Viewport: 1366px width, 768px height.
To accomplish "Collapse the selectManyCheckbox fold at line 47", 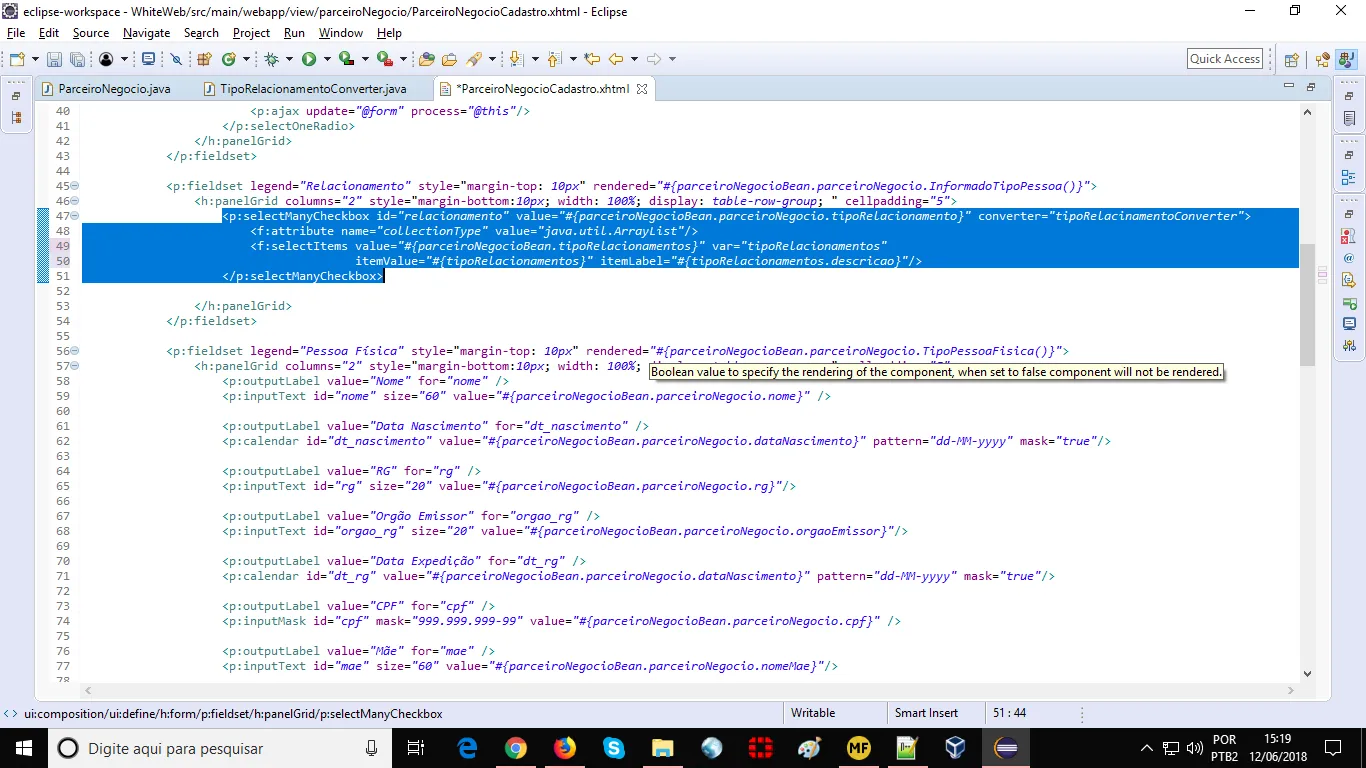I will [x=75, y=216].
